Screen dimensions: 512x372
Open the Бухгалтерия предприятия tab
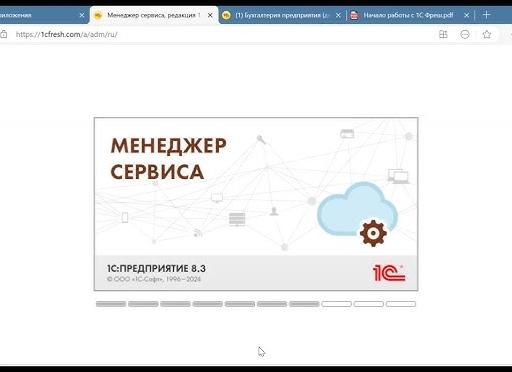tap(282, 15)
